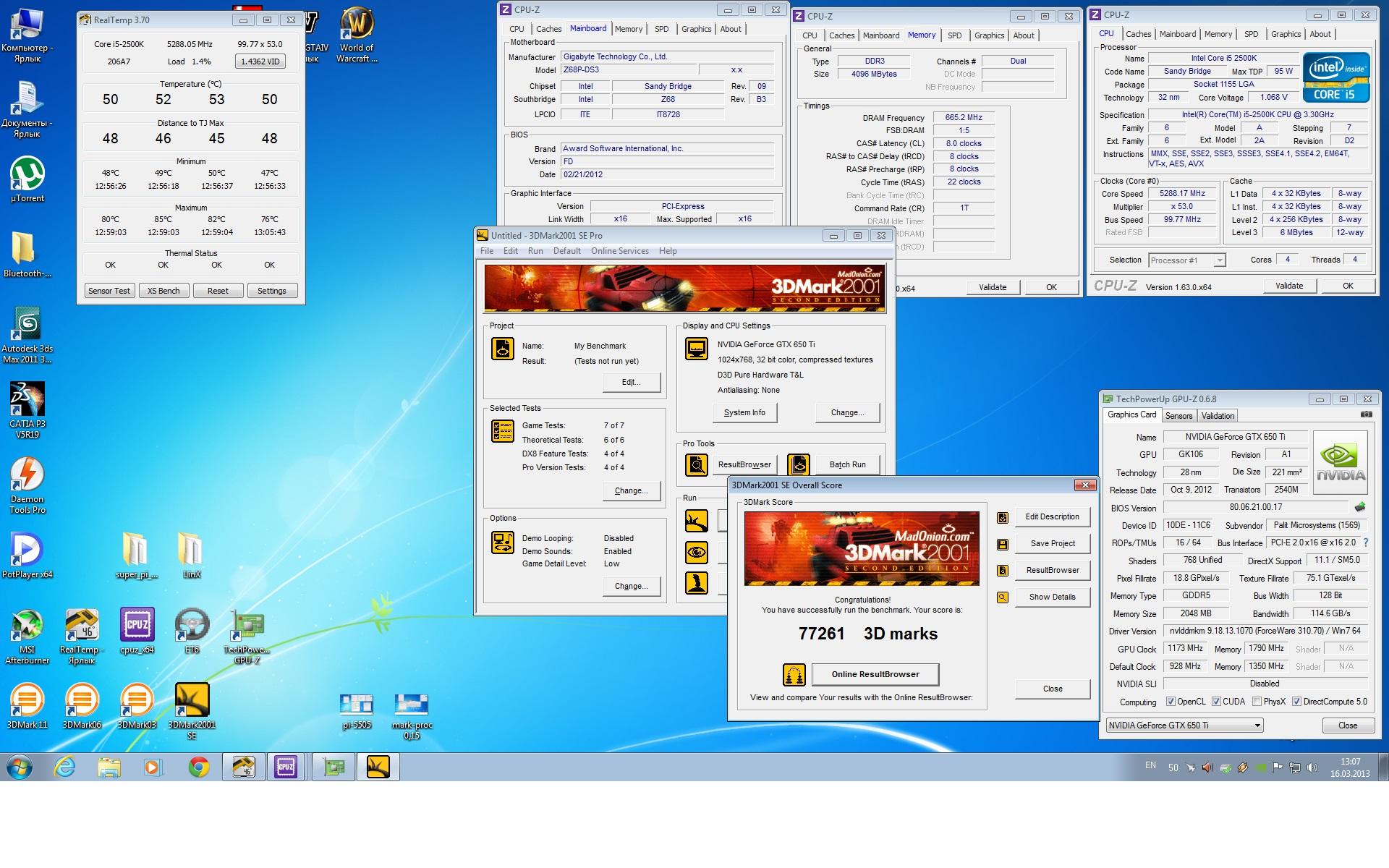The height and width of the screenshot is (868, 1389).
Task: Open the File menu in 3DMark2001
Action: click(487, 251)
